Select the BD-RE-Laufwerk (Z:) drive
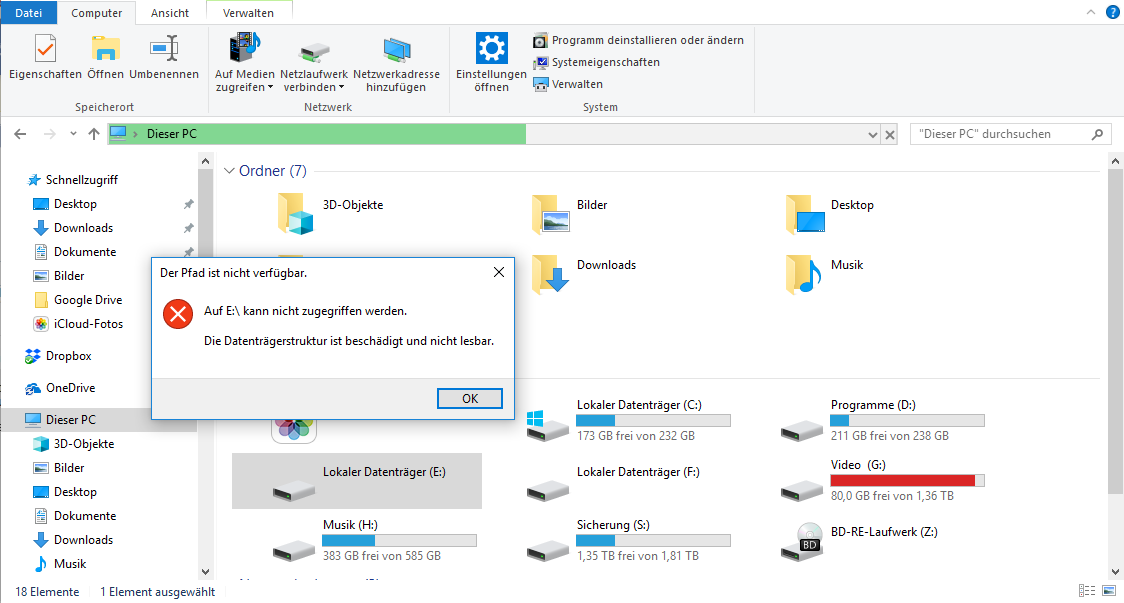1124x603 pixels. coord(859,541)
